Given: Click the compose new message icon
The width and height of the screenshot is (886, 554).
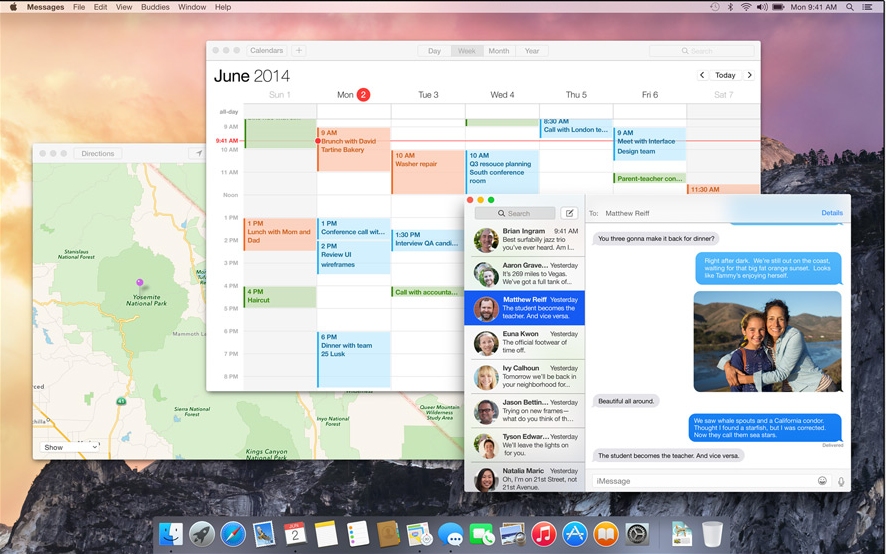Looking at the screenshot, I should click(x=569, y=213).
